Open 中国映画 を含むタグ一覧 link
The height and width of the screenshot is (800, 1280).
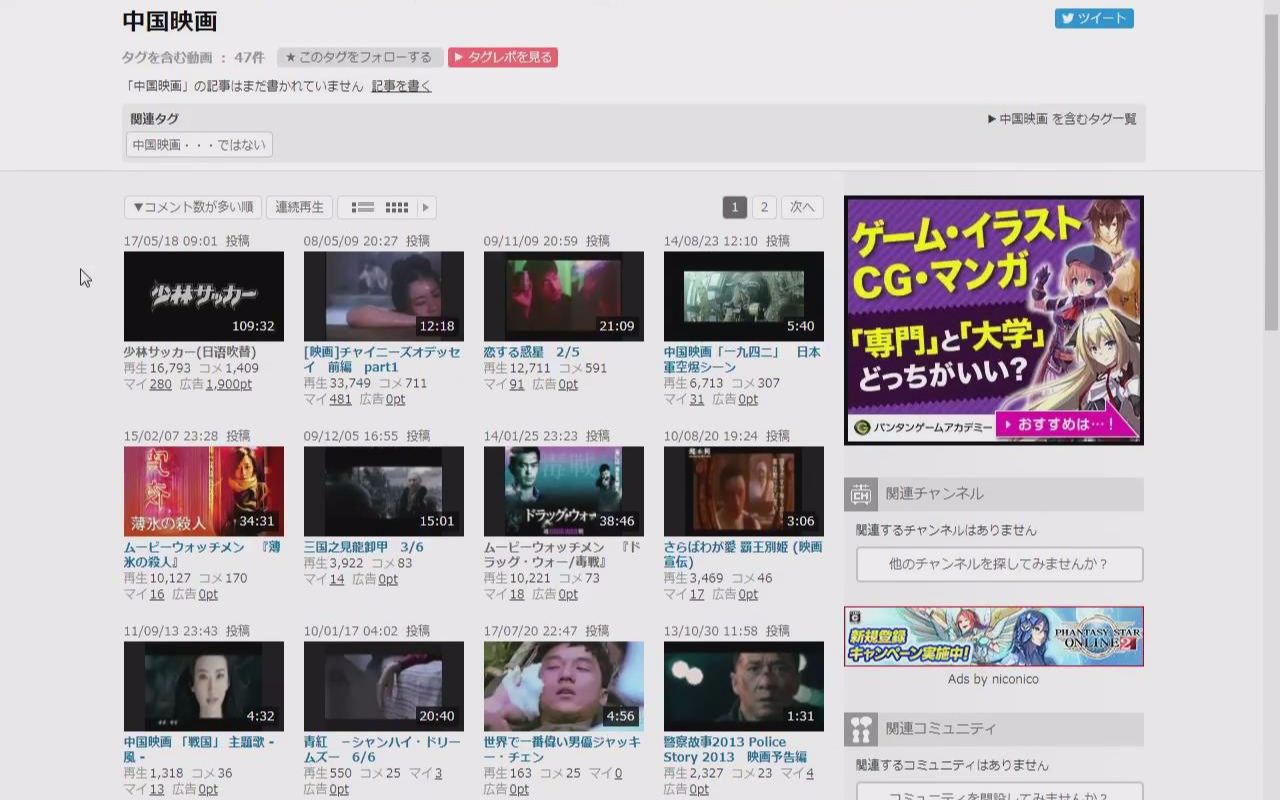[1062, 118]
